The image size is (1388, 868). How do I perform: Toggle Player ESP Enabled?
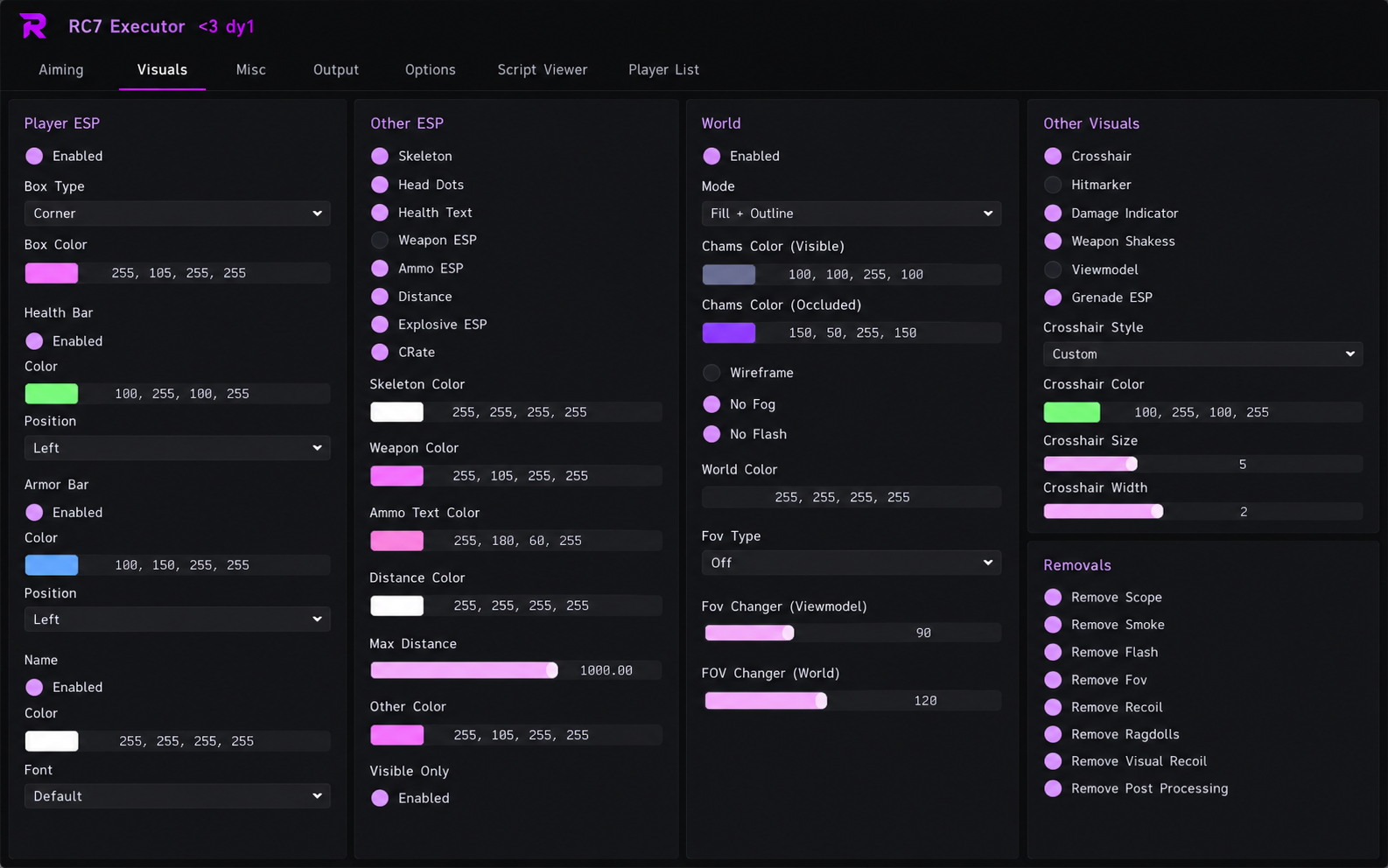pos(34,156)
